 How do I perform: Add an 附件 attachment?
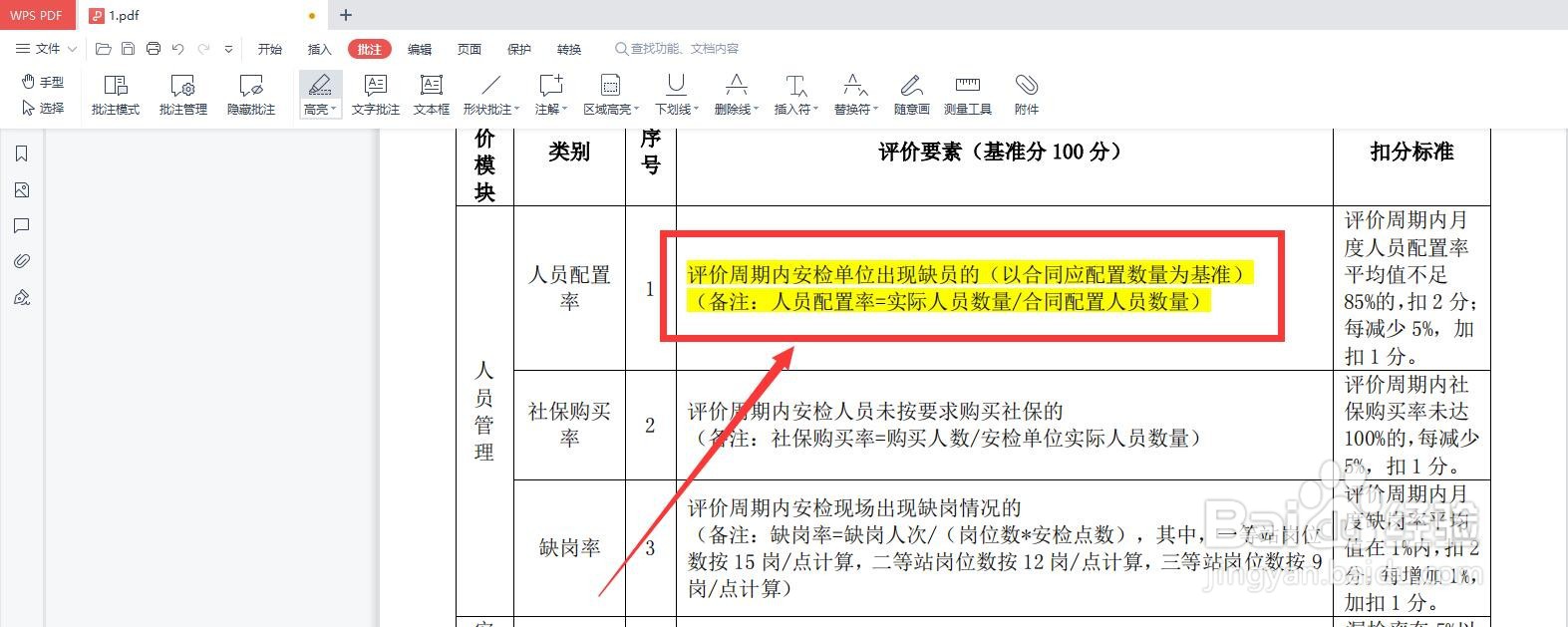[1027, 96]
